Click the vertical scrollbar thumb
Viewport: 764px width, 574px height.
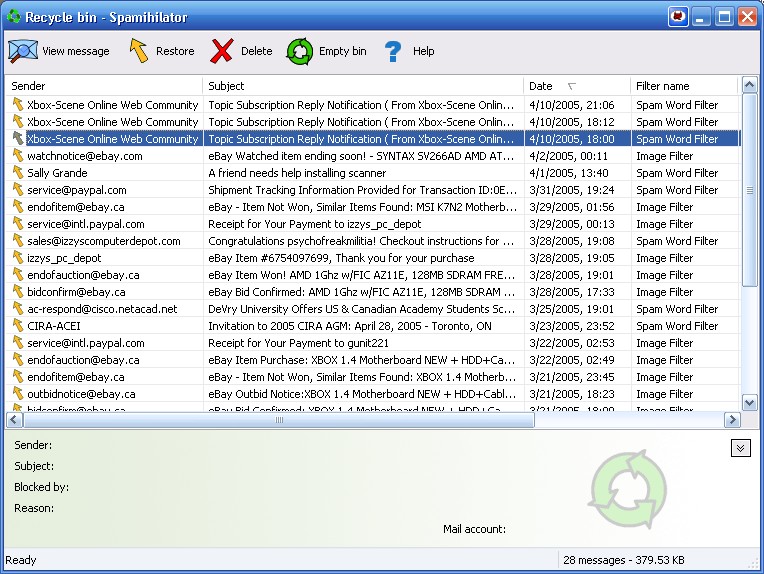pyautogui.click(x=749, y=190)
